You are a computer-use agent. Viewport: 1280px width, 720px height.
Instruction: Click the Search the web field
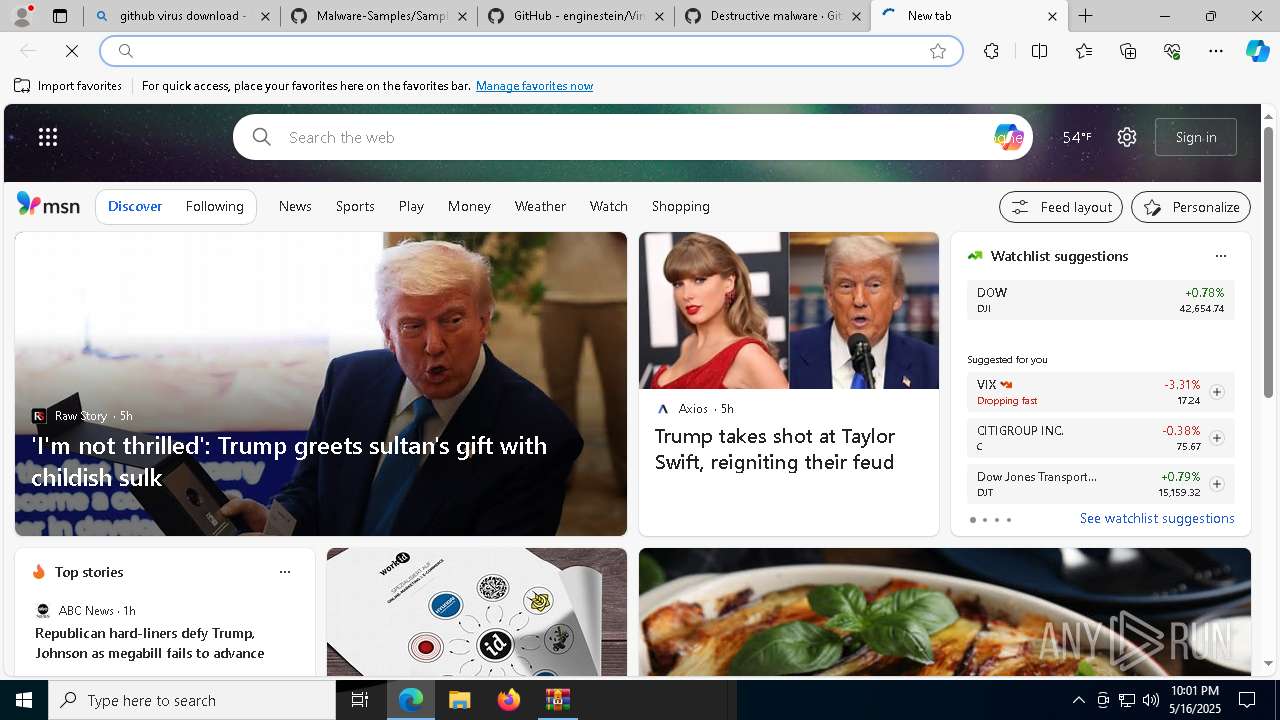point(632,137)
